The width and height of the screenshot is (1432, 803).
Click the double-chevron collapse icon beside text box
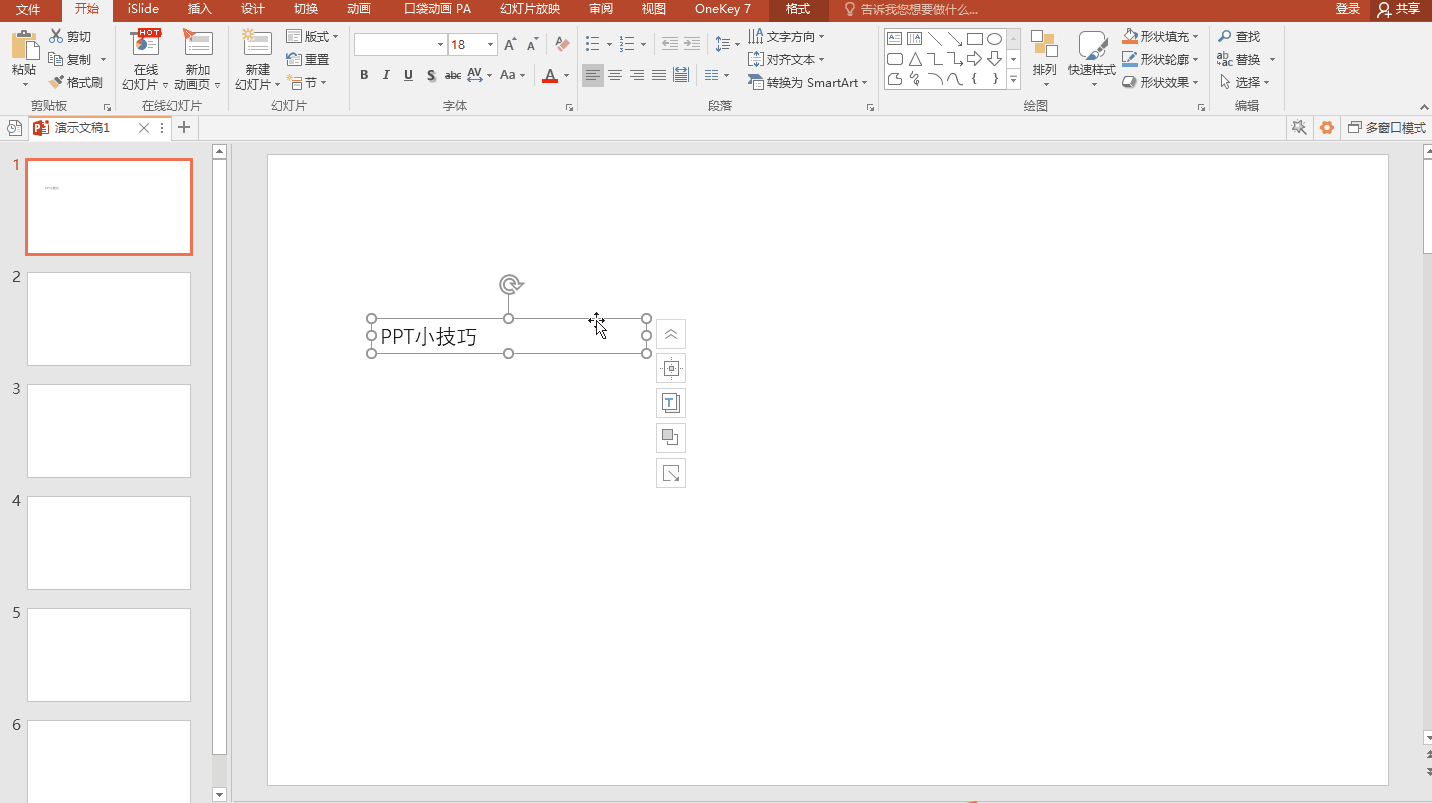point(671,334)
